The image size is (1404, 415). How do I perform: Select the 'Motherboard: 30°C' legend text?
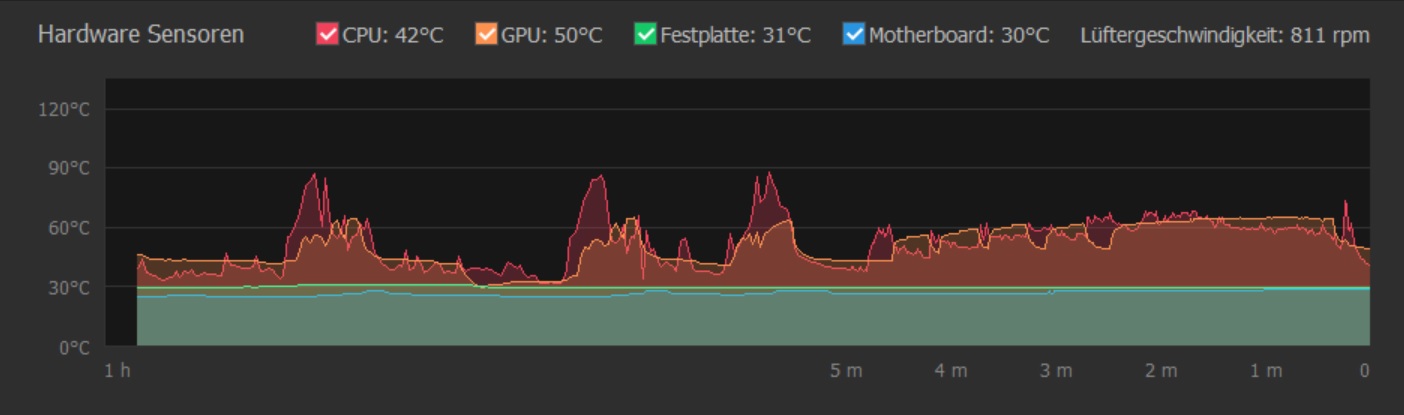pos(959,35)
